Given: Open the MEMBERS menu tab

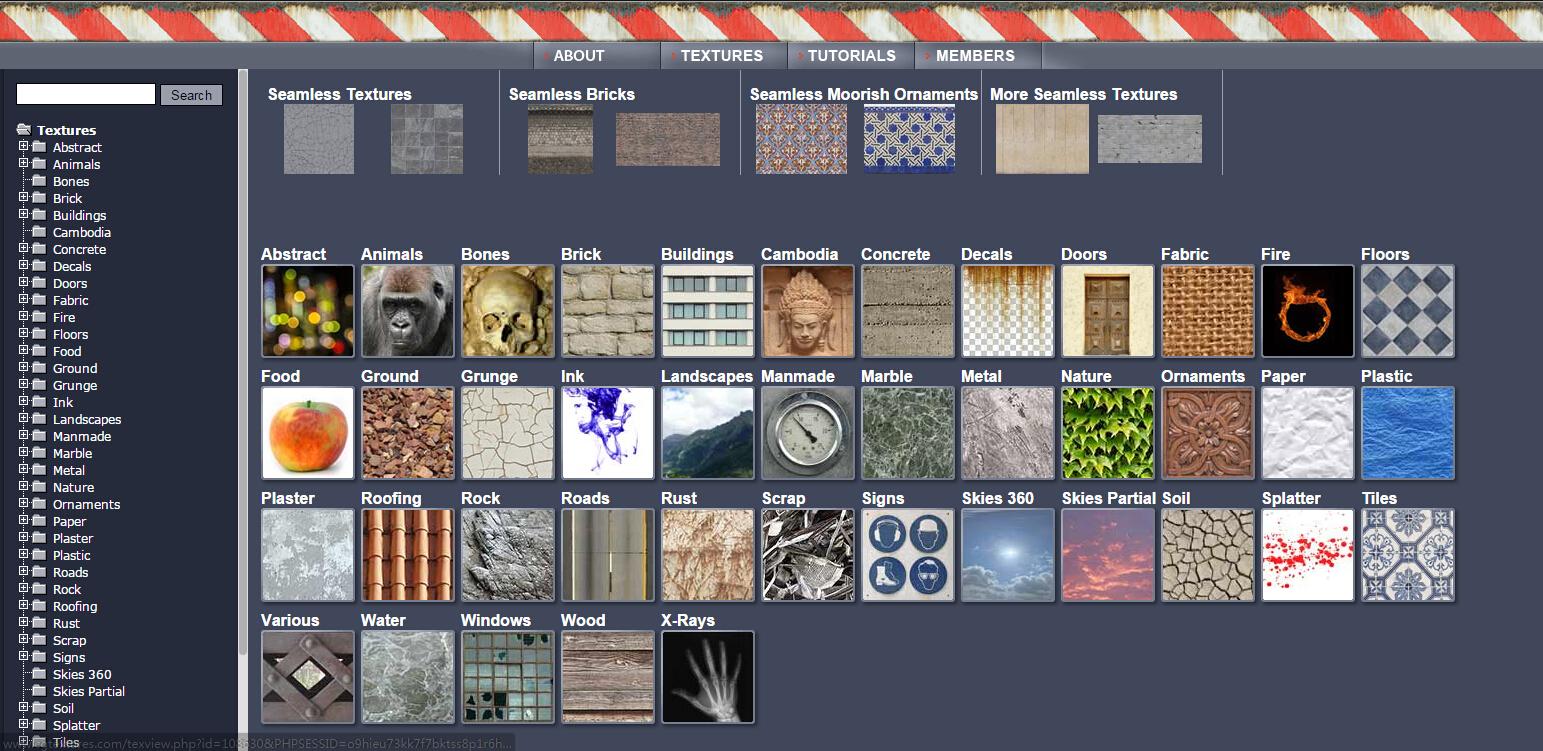Looking at the screenshot, I should pyautogui.click(x=976, y=56).
